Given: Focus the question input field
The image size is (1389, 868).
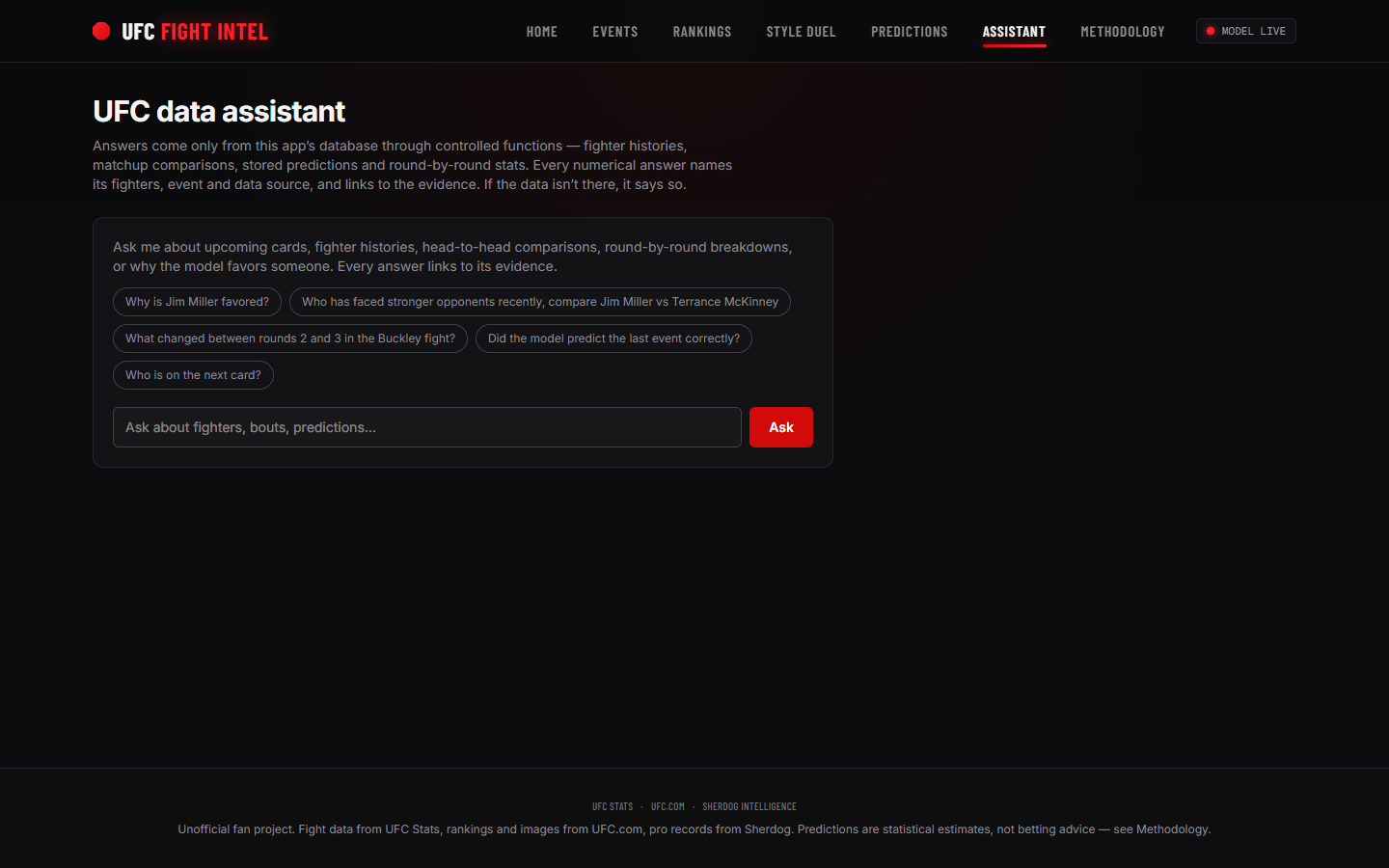Looking at the screenshot, I should point(427,427).
